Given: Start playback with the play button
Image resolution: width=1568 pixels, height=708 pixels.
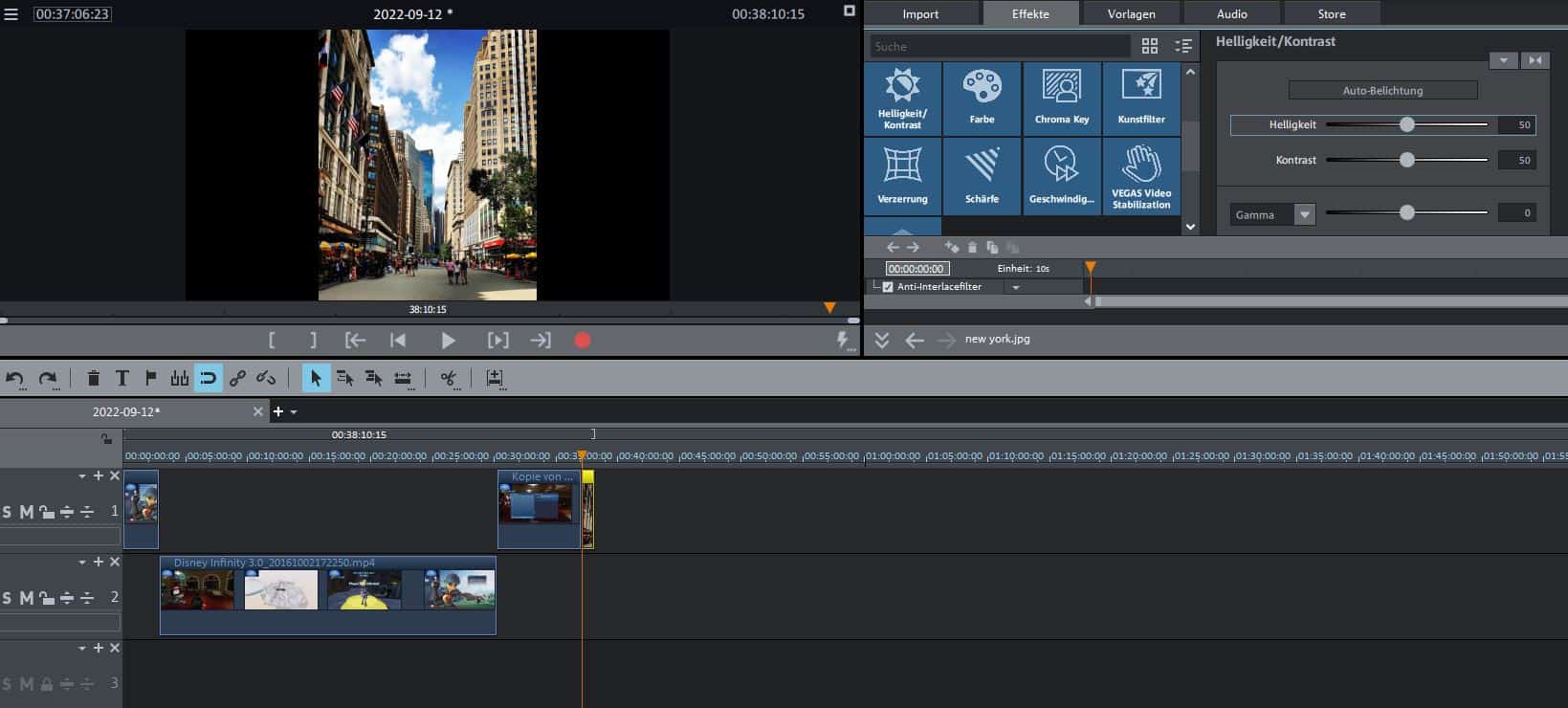Looking at the screenshot, I should click(447, 341).
